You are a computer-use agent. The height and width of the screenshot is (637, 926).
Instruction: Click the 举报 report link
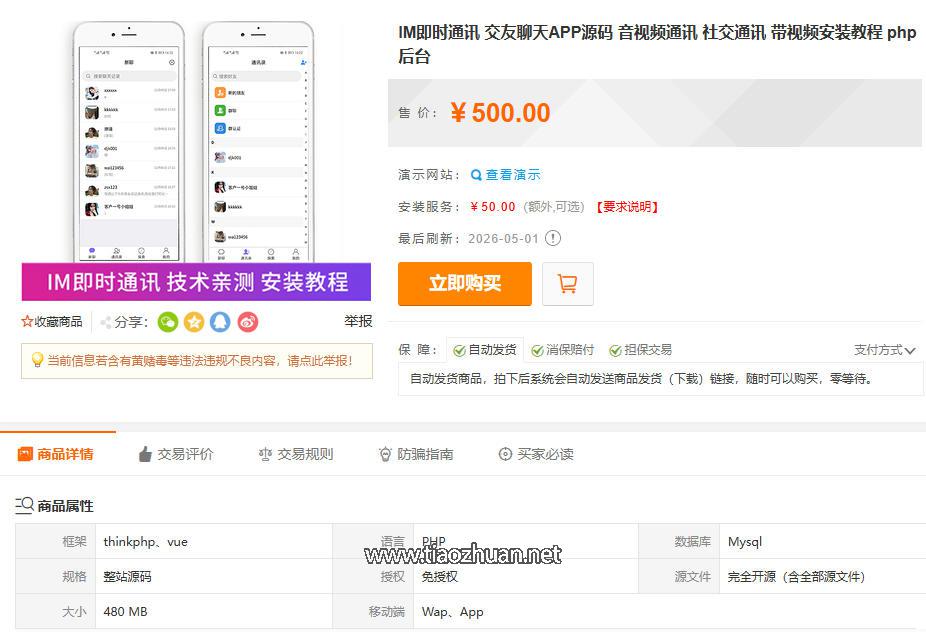[358, 321]
